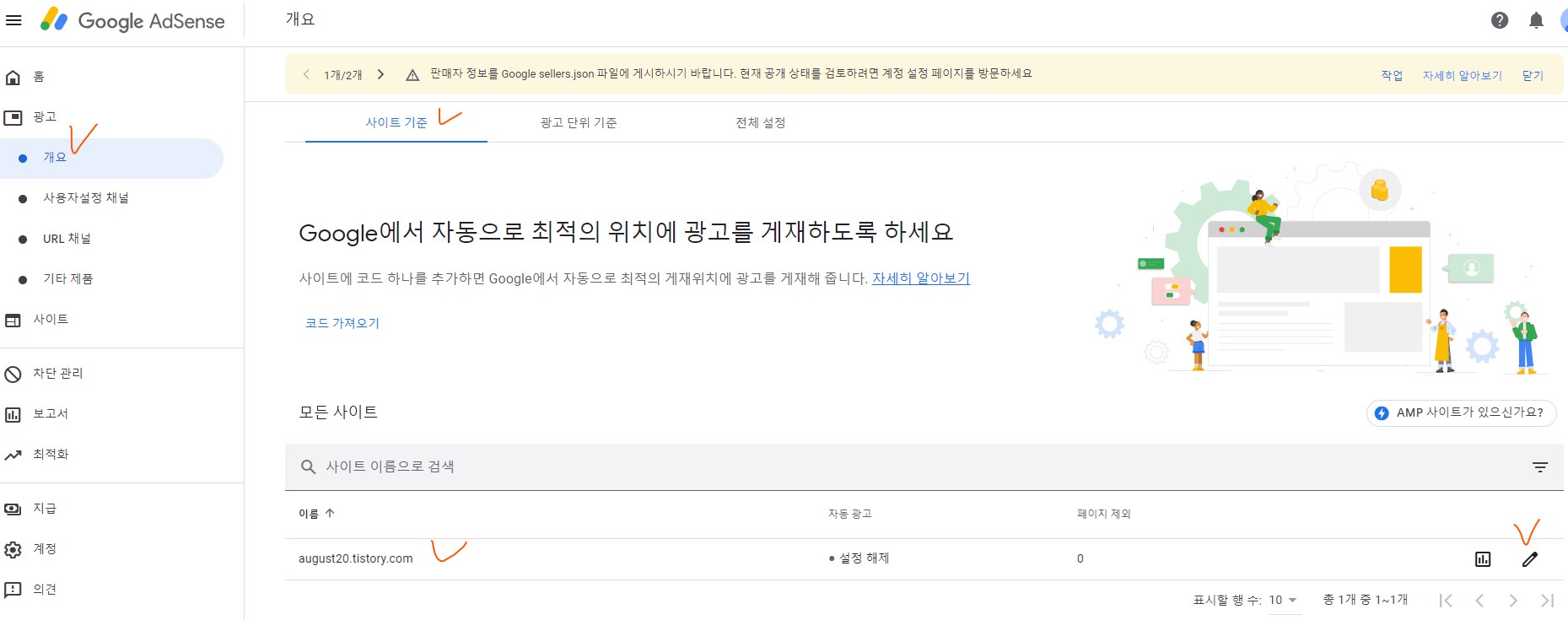Click the 설정 해제 status cell
Screen dimensions: 1568x620
click(x=859, y=558)
